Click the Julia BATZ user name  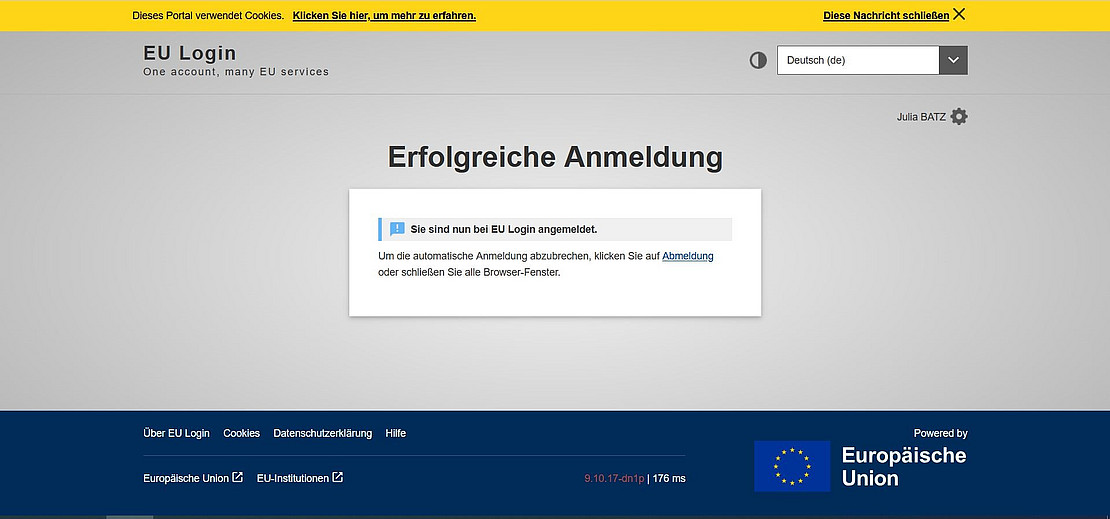[920, 117]
